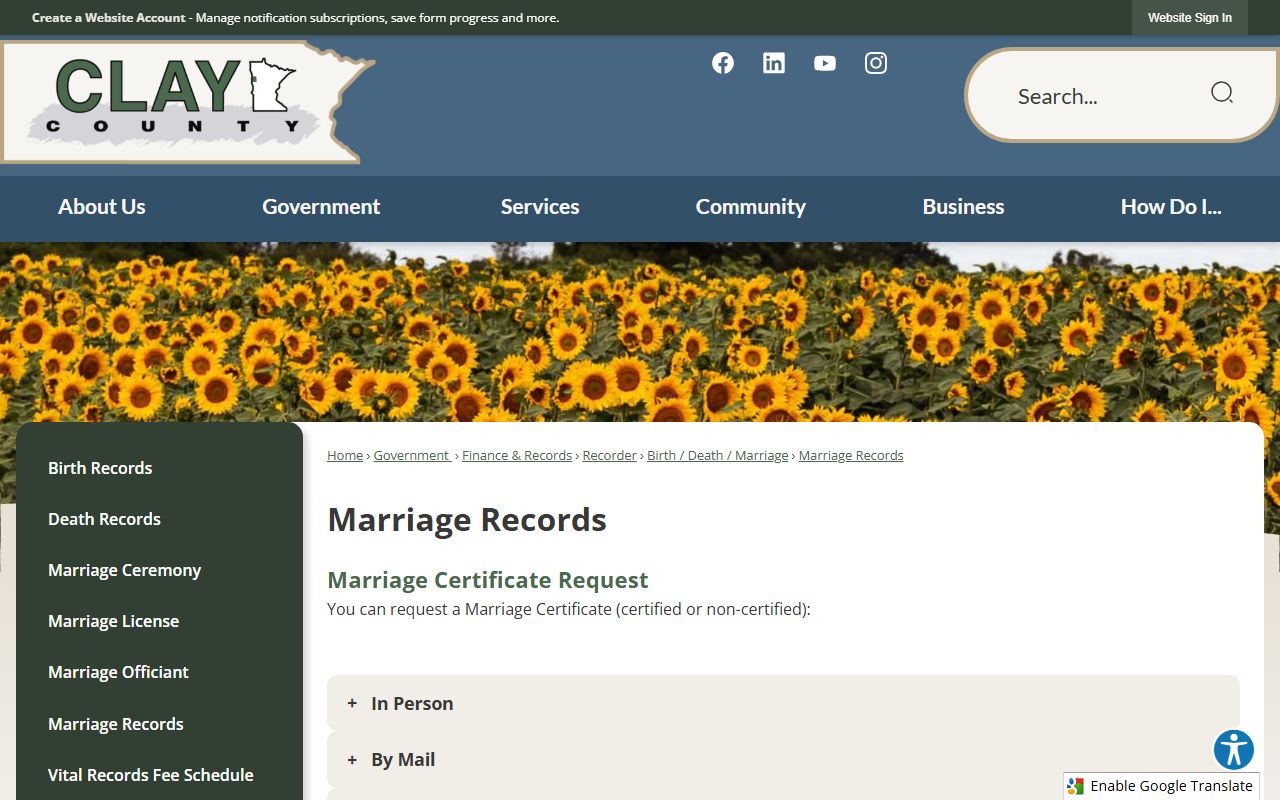Click Birth / Death / Marriage breadcrumb
The height and width of the screenshot is (800, 1280).
718,455
